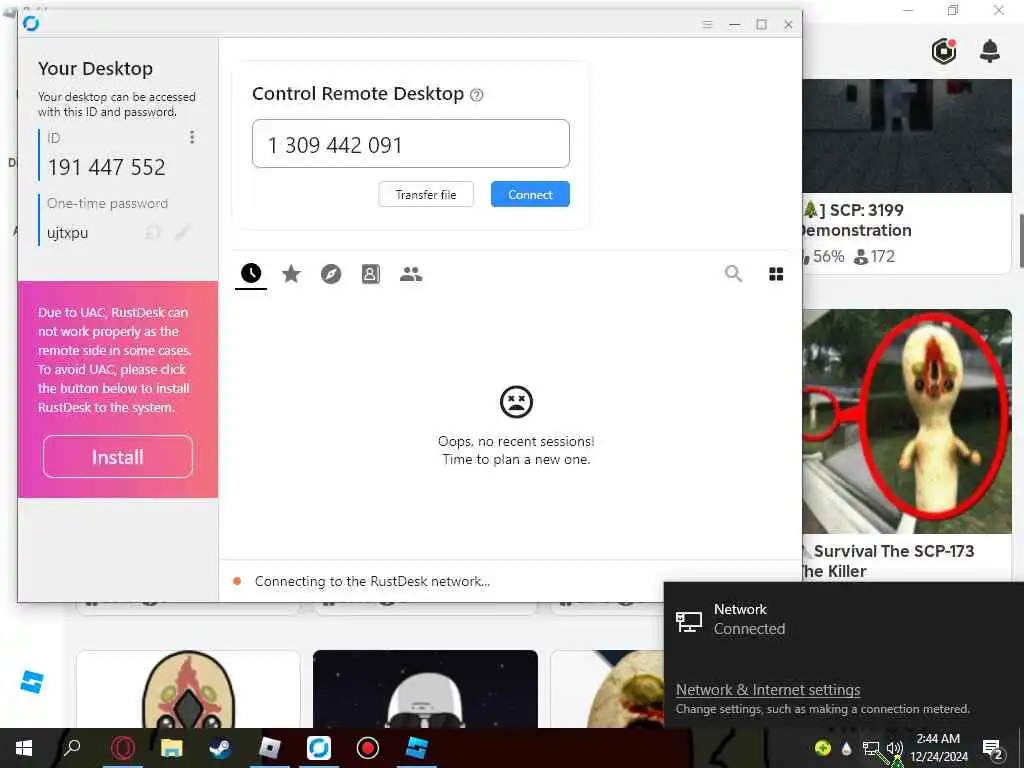
Task: Open the ID options three-dot menu
Action: point(191,137)
